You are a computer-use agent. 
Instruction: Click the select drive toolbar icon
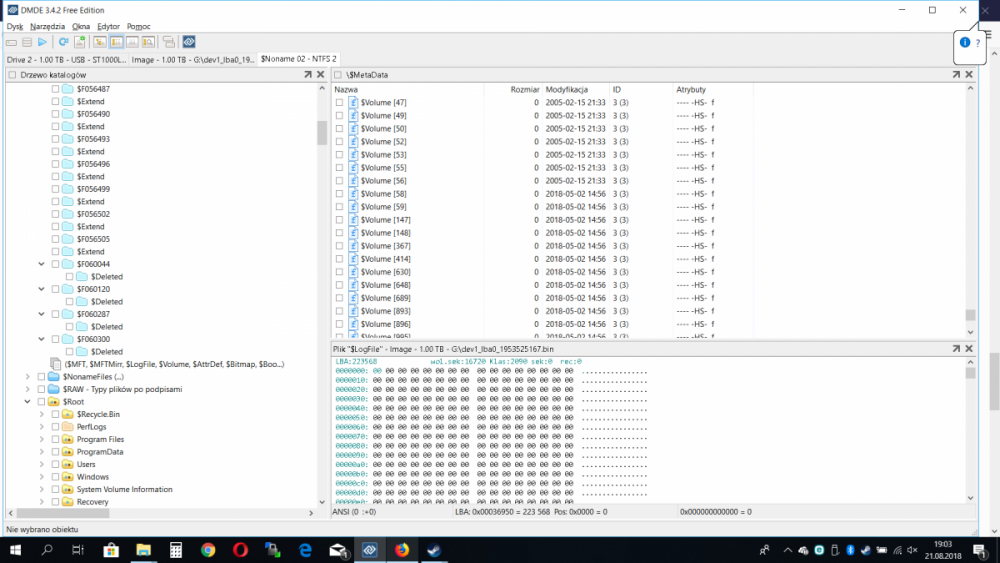[x=12, y=42]
